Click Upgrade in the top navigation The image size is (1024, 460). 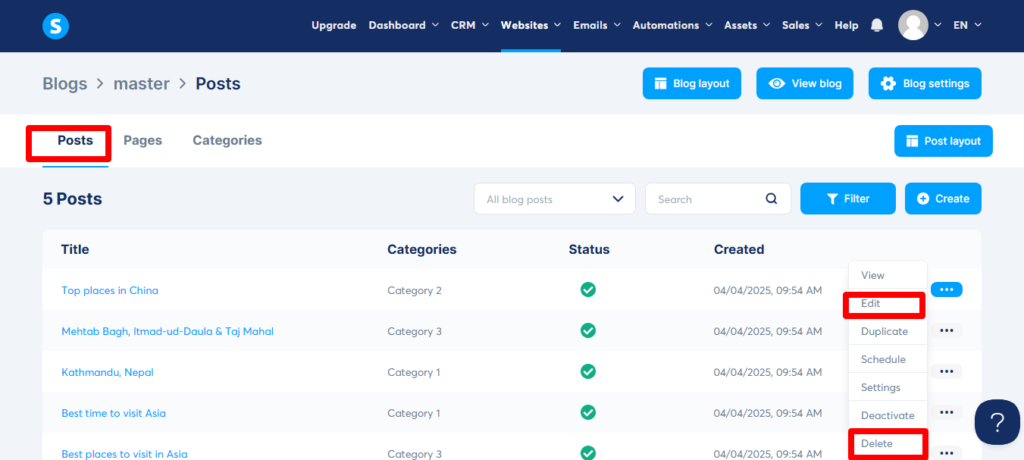334,25
